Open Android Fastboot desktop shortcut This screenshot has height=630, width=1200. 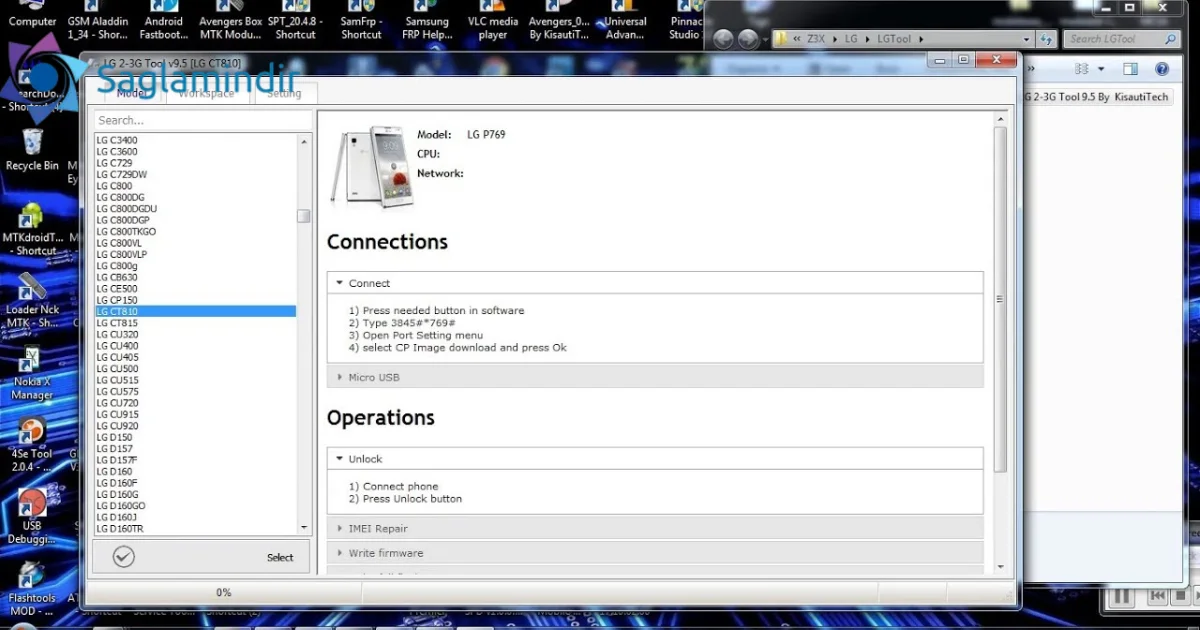point(164,20)
